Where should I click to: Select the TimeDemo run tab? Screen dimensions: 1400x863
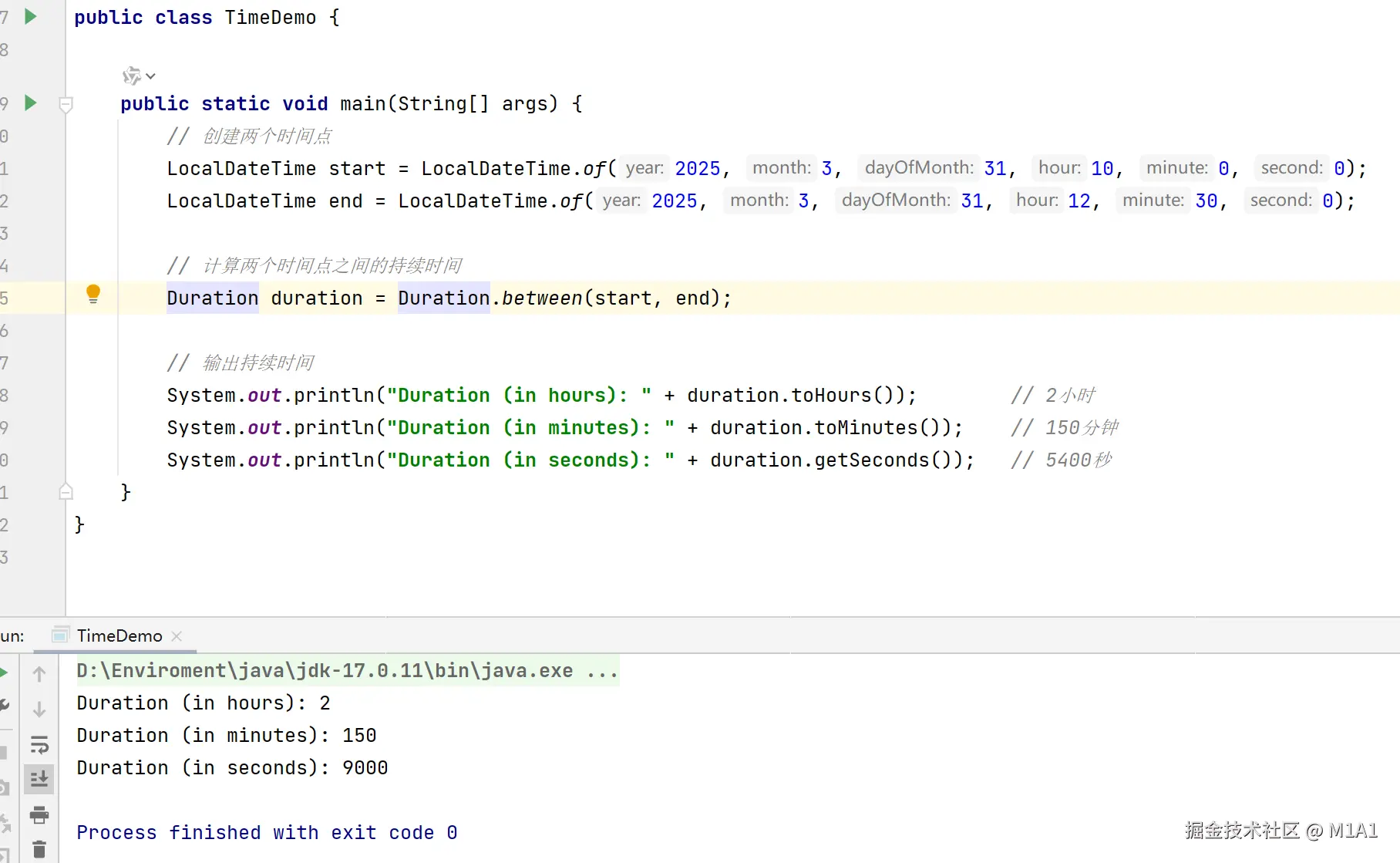tap(119, 635)
